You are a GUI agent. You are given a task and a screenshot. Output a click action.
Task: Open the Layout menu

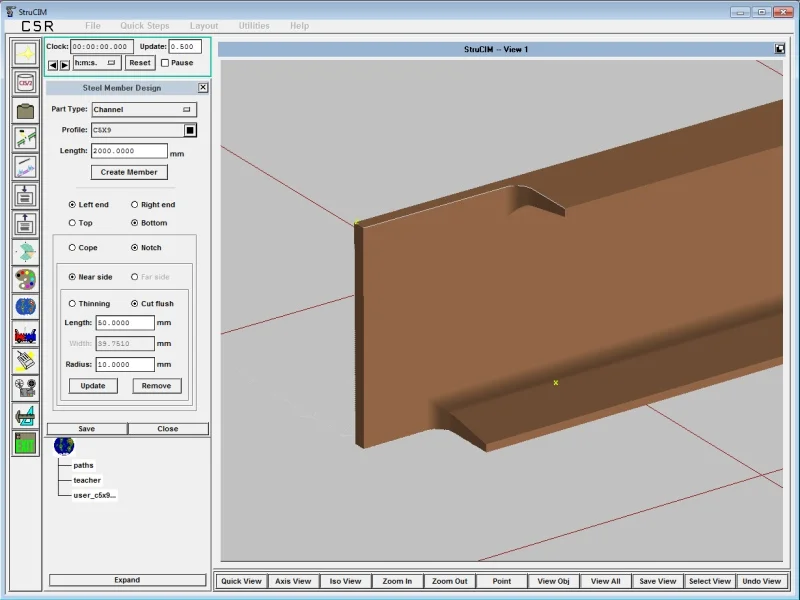click(x=204, y=26)
